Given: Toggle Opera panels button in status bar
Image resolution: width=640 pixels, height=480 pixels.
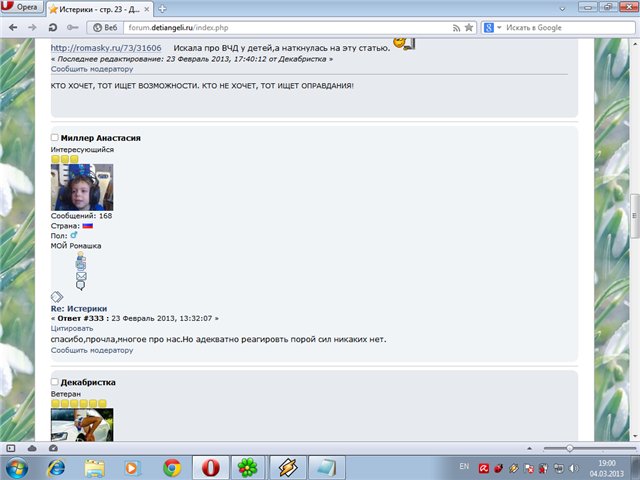Looking at the screenshot, I should click(11, 448).
